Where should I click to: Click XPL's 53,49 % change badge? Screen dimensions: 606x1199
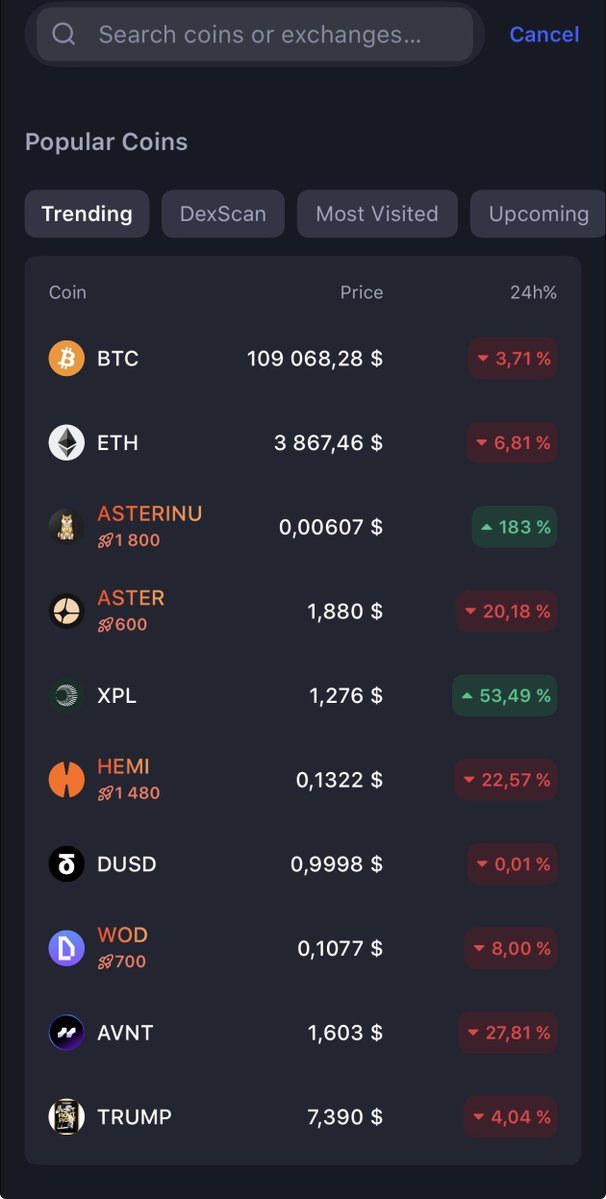(x=504, y=695)
